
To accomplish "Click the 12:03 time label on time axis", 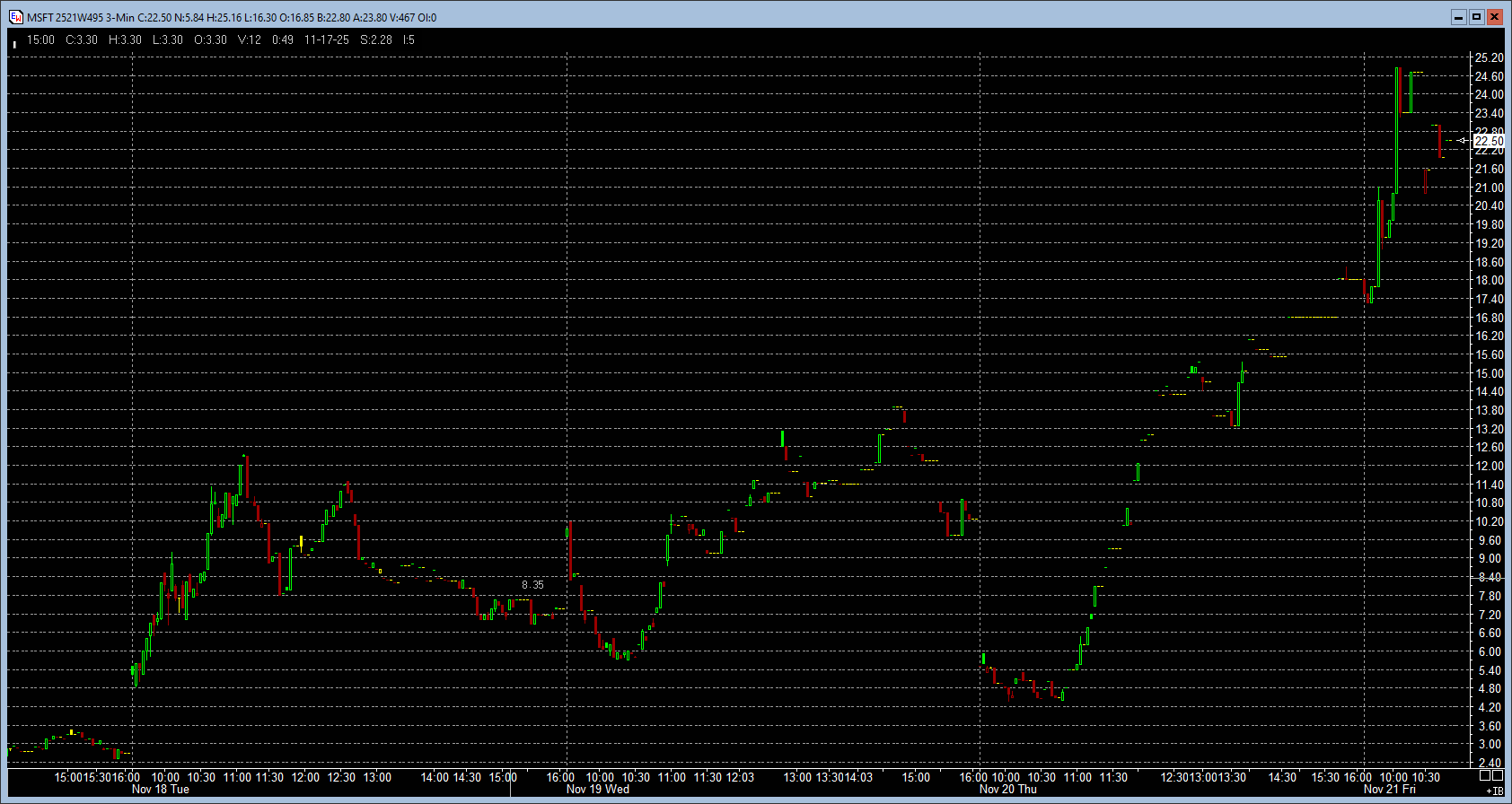I will coord(740,777).
